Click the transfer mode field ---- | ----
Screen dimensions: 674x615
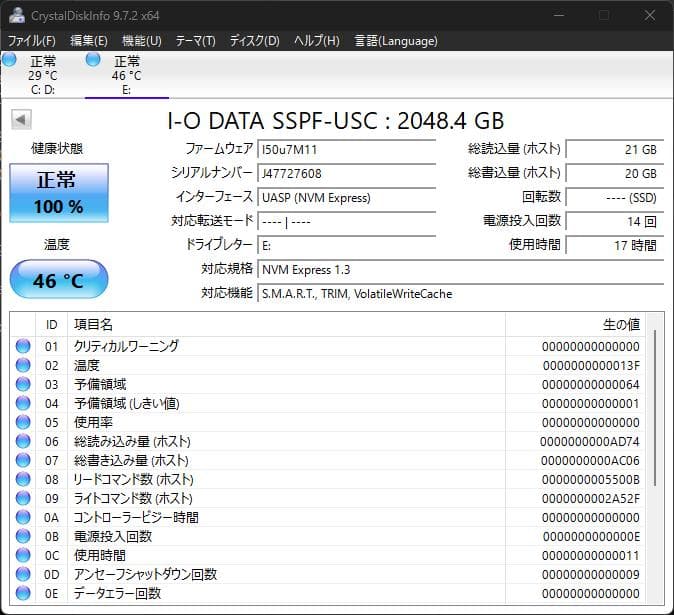[x=346, y=222]
